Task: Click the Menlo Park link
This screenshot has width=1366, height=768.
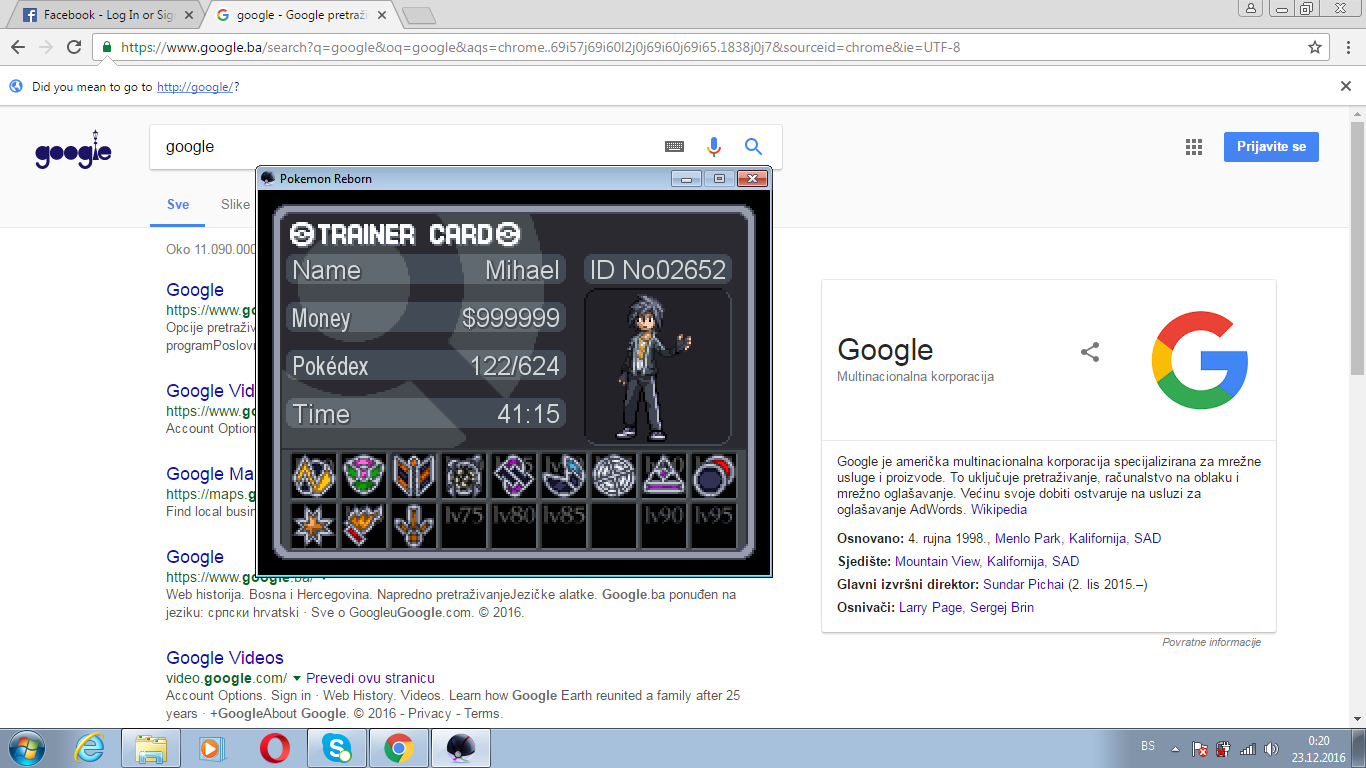Action: pos(1028,538)
